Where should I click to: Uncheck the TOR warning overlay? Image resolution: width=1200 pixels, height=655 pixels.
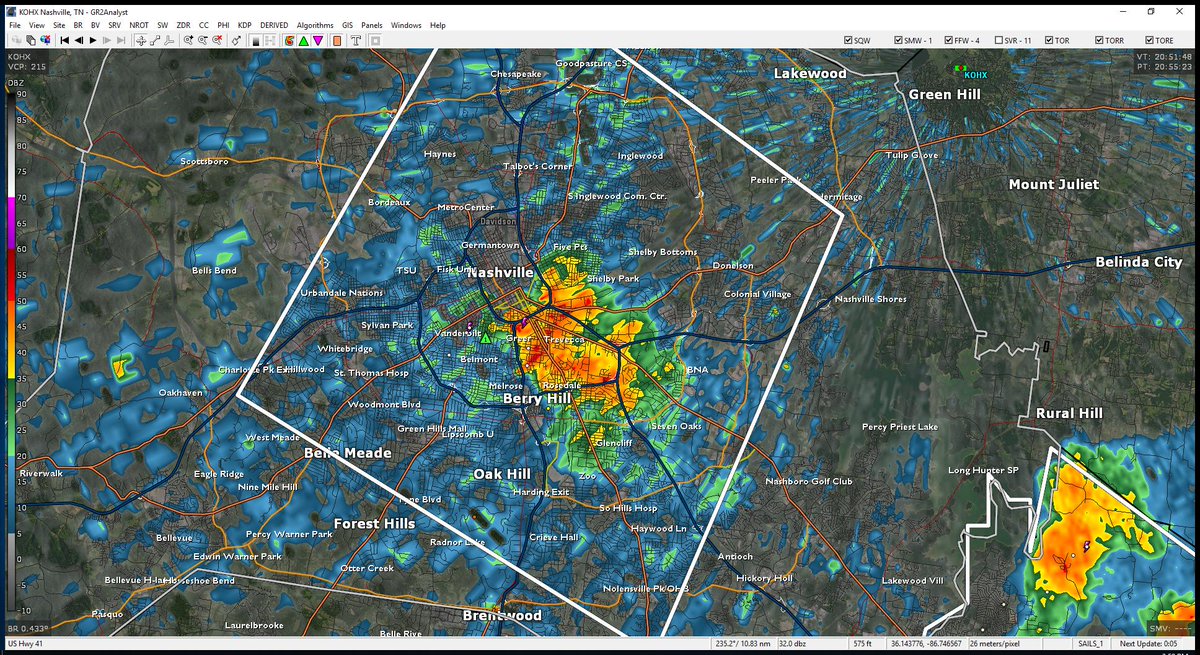click(1047, 40)
